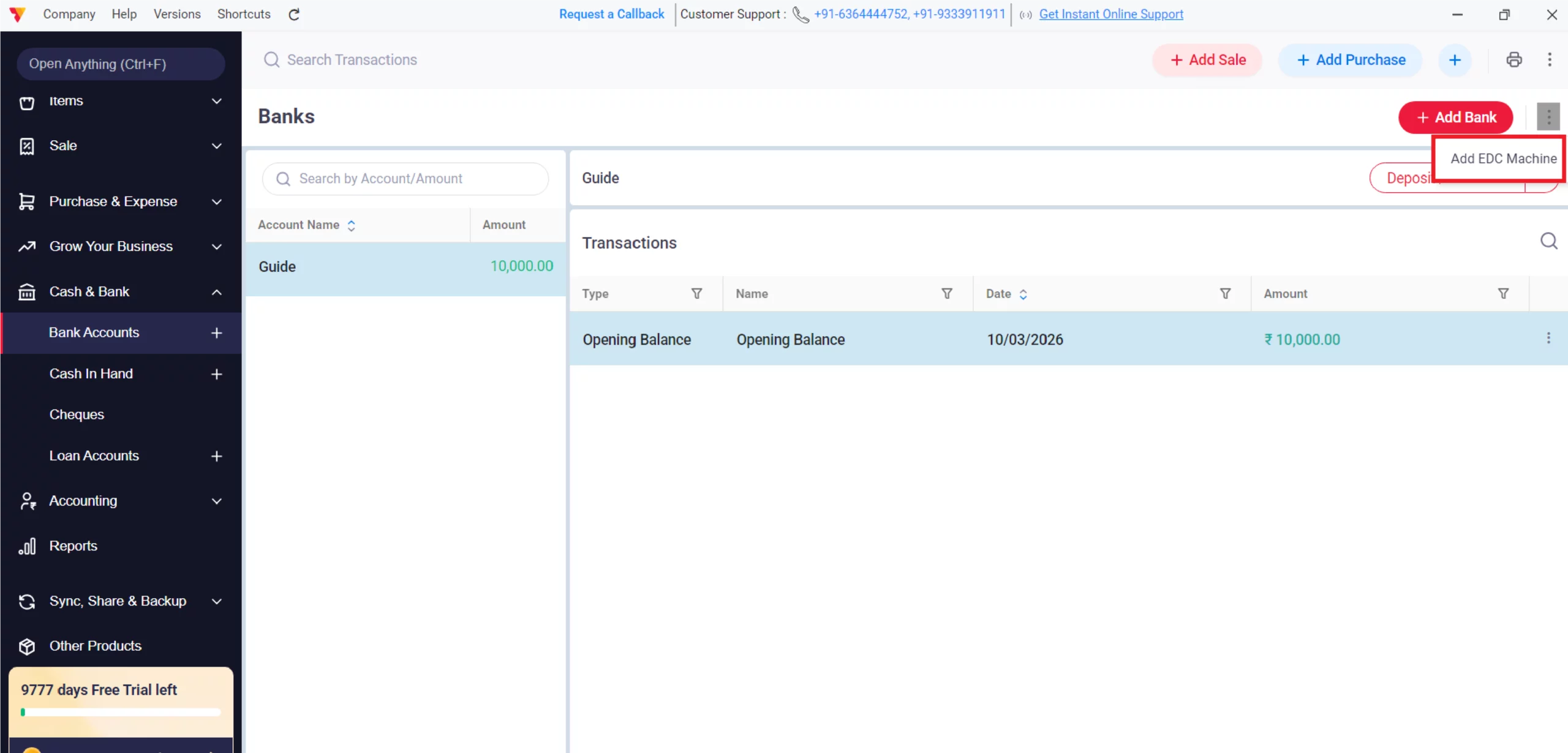
Task: Collapse the Cash & Bank section chevron
Action: (216, 292)
